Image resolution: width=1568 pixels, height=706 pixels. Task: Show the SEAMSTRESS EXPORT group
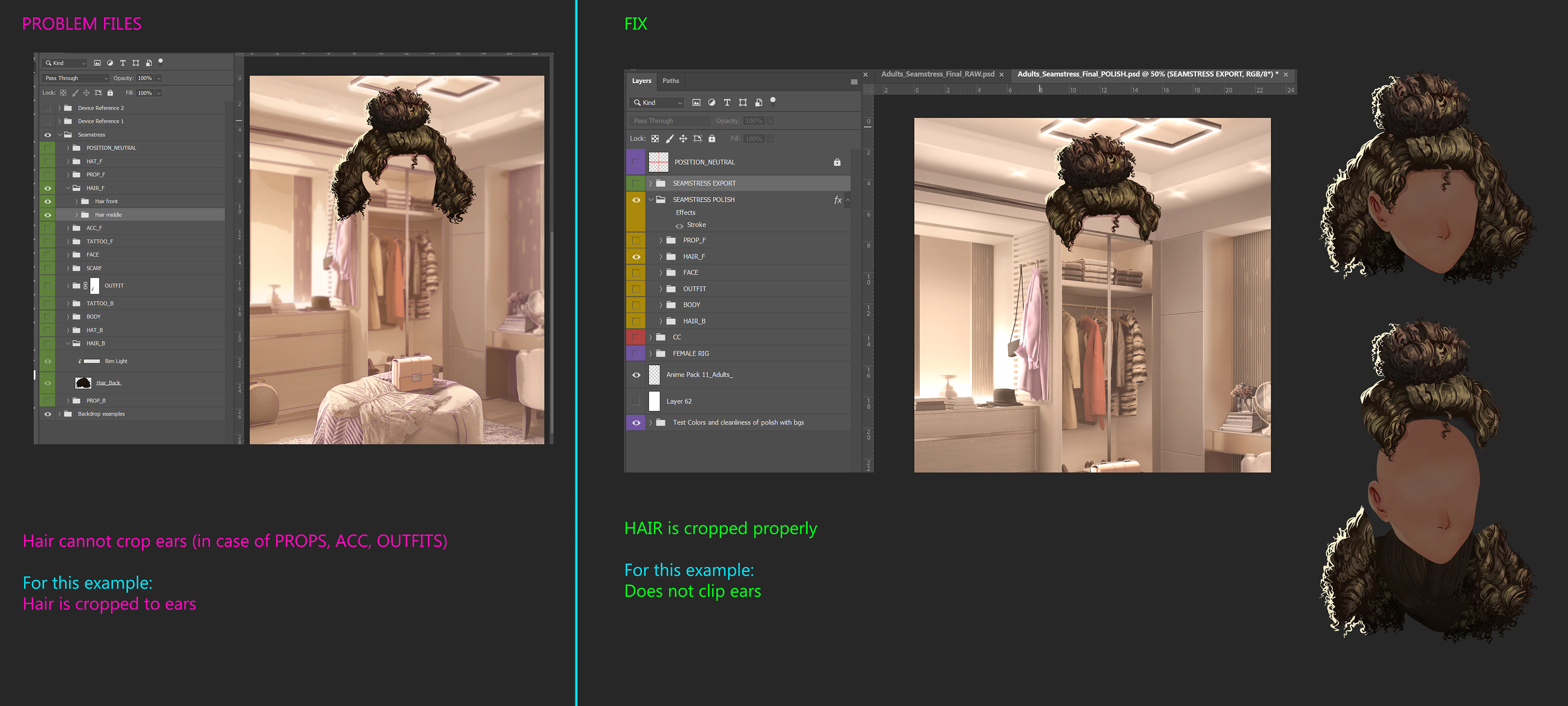pyautogui.click(x=636, y=183)
